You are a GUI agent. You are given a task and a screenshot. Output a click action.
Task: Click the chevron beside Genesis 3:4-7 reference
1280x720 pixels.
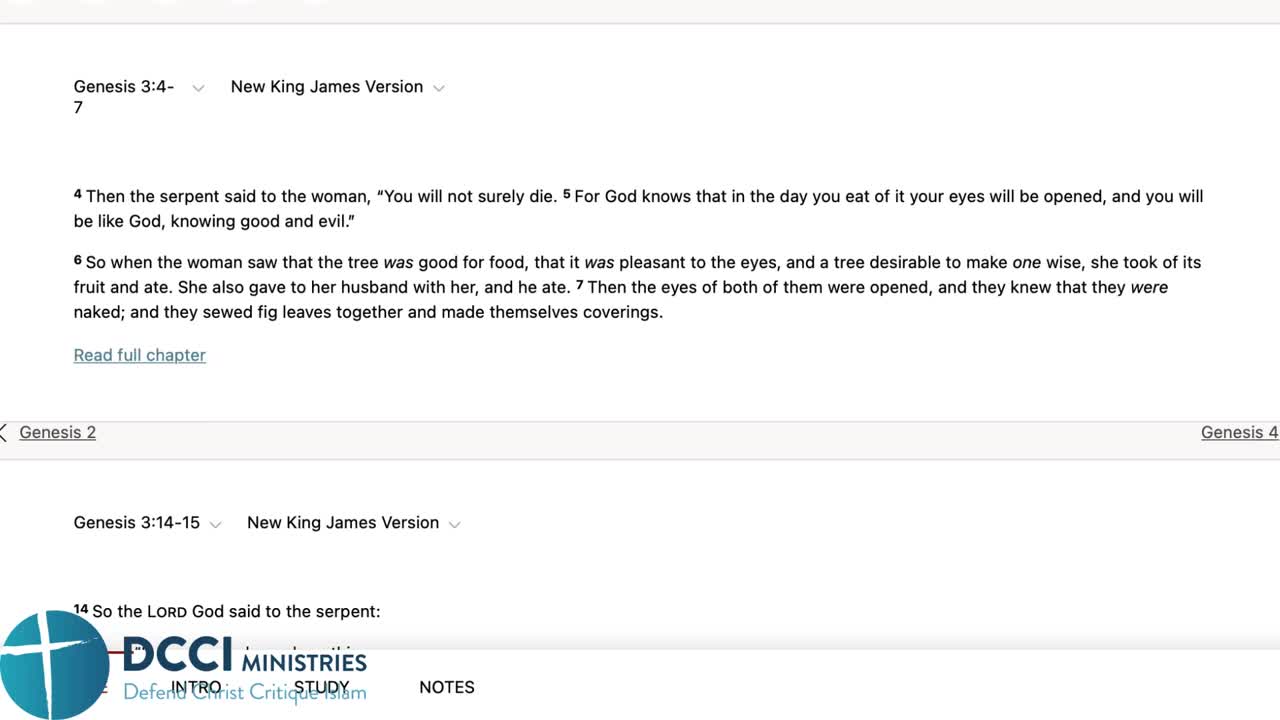[198, 88]
